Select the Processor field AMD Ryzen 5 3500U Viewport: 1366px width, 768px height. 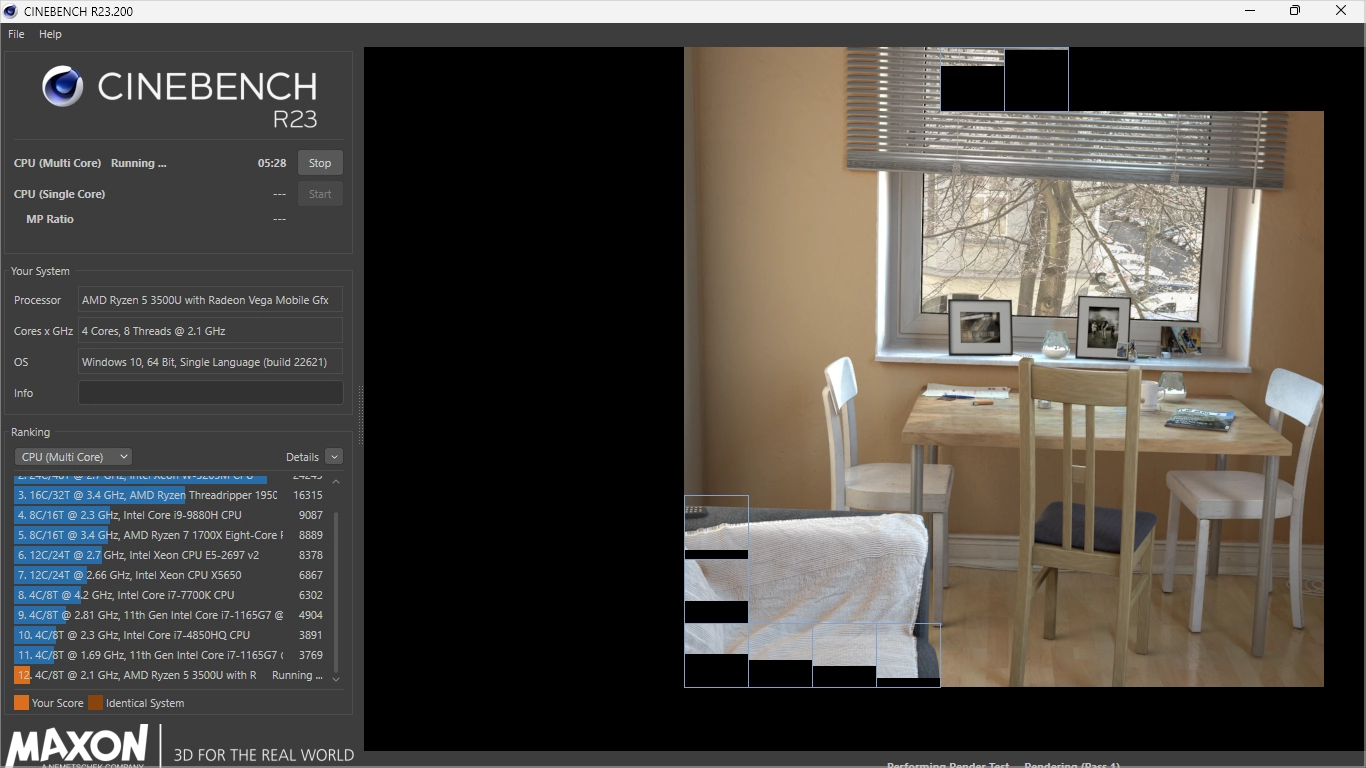click(211, 300)
